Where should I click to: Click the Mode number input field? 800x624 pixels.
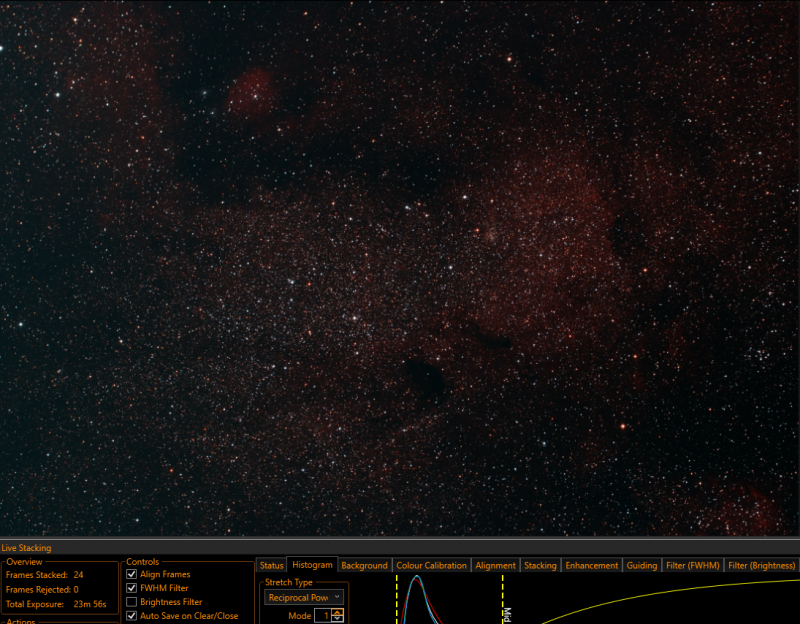[323, 616]
